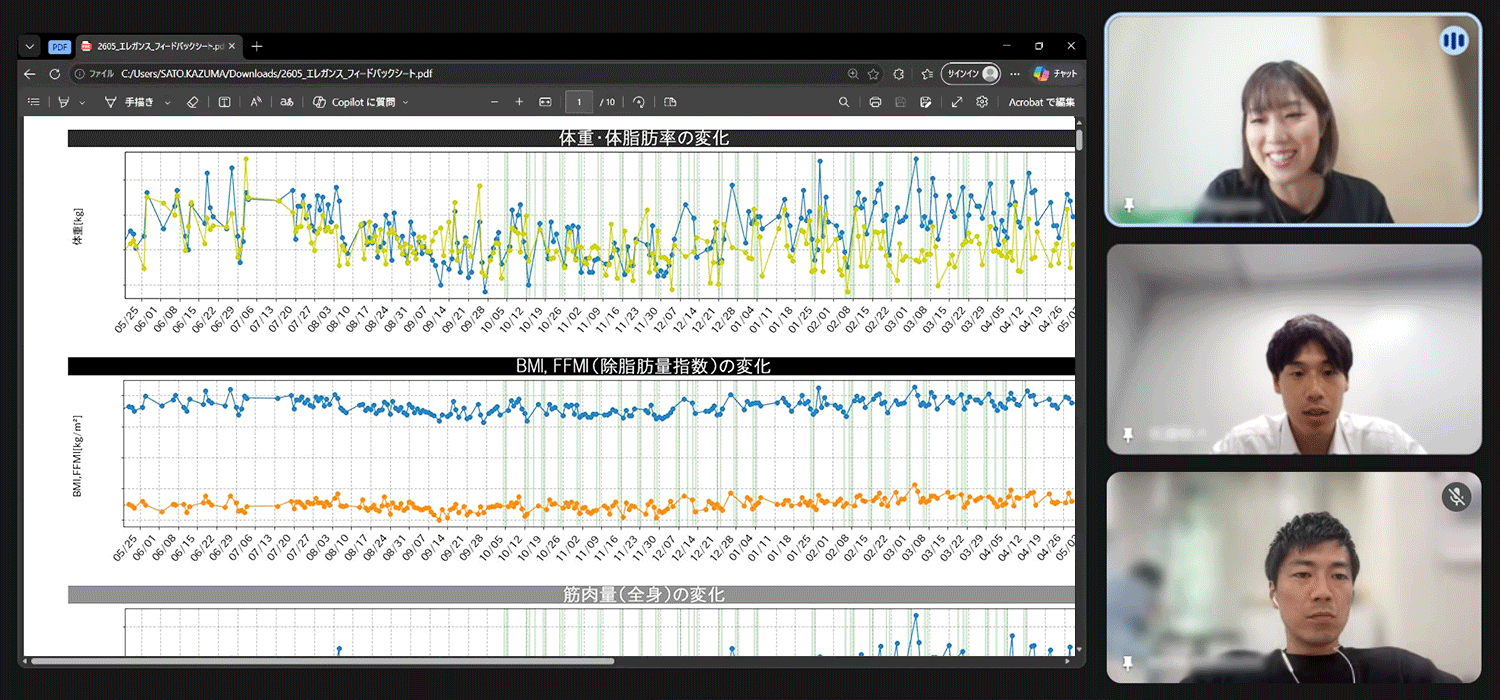Click the add text box icon
The width and height of the screenshot is (1500, 700).
(x=225, y=102)
